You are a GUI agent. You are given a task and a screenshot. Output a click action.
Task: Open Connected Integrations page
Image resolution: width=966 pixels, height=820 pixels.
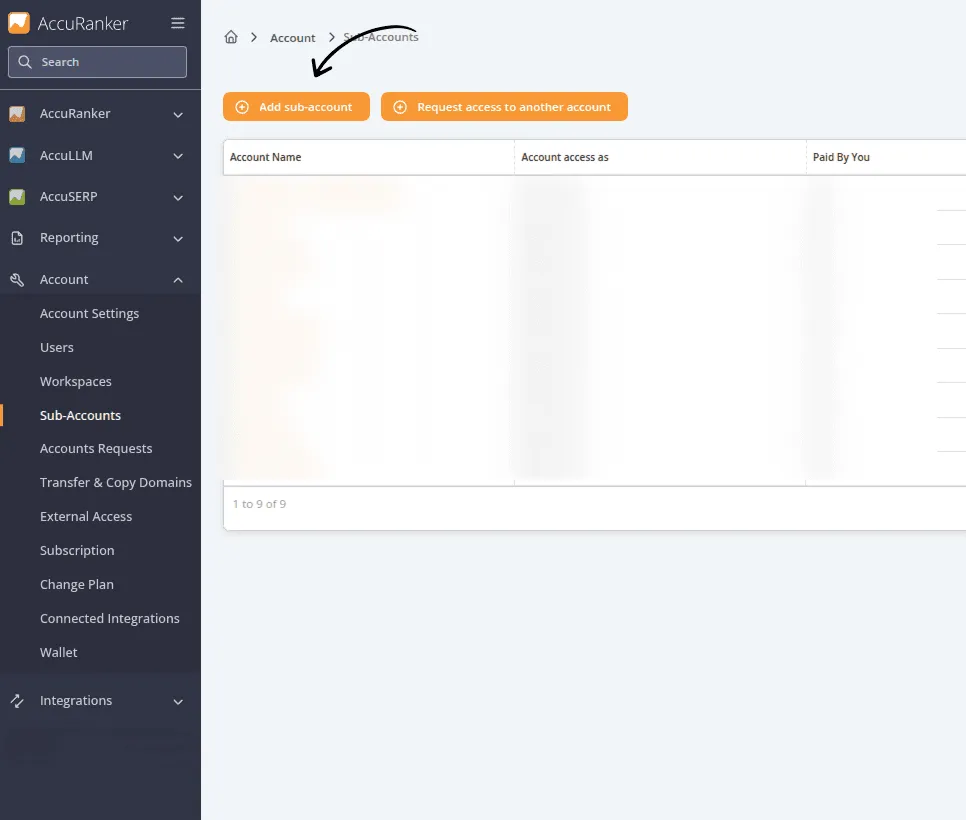point(110,618)
